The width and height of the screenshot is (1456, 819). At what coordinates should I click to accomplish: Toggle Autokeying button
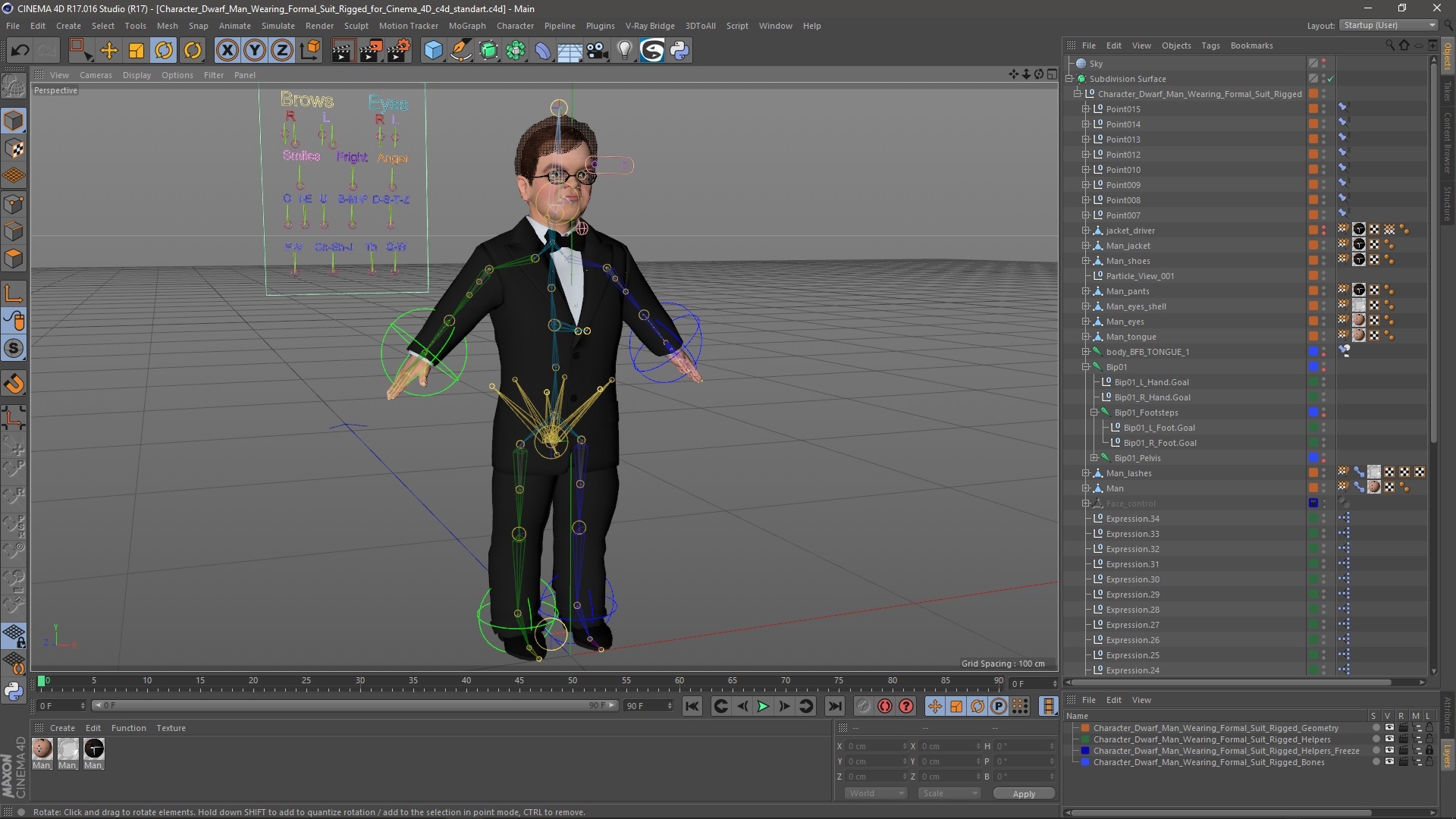tap(884, 707)
